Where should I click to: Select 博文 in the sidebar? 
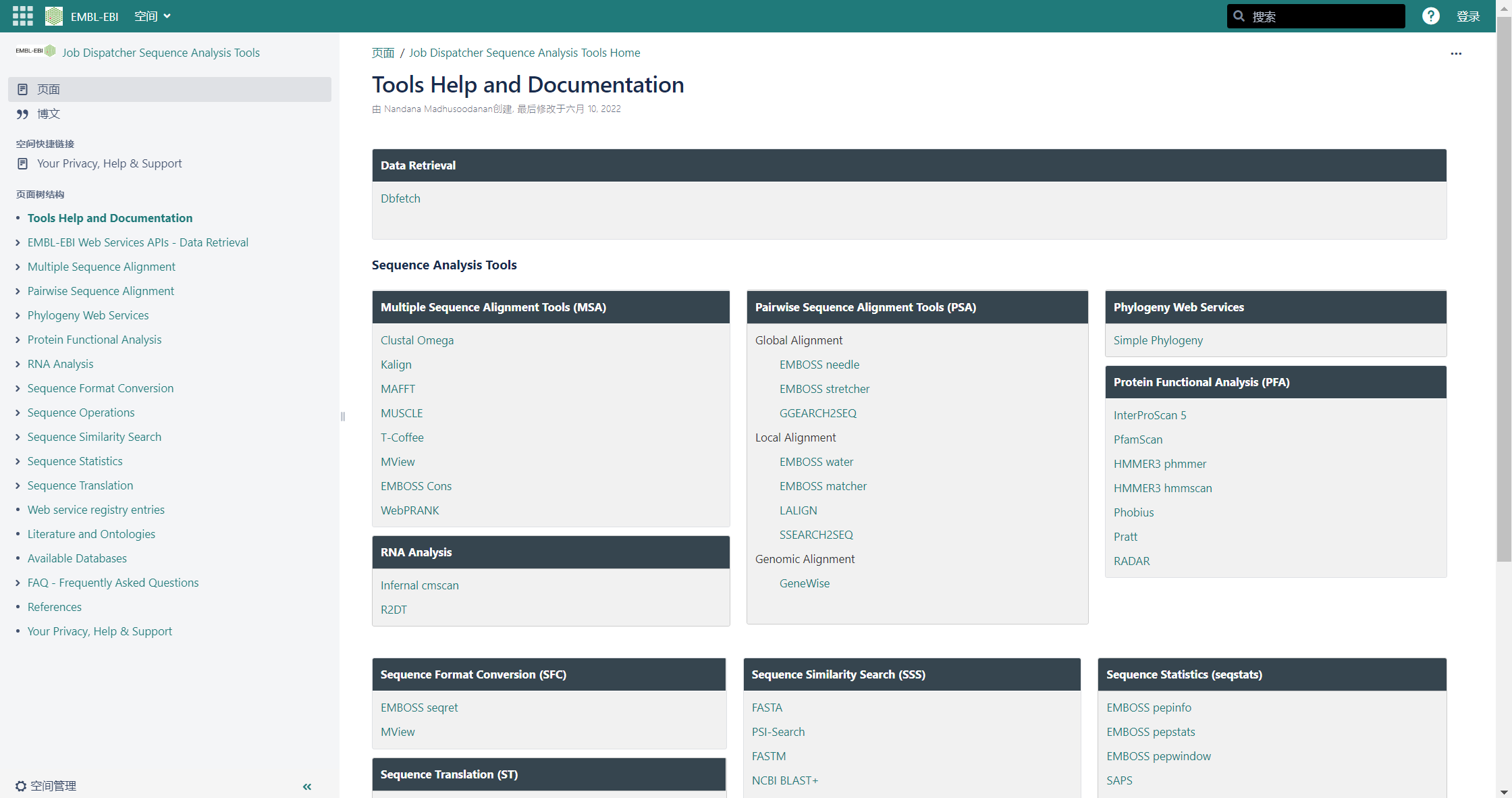point(169,114)
